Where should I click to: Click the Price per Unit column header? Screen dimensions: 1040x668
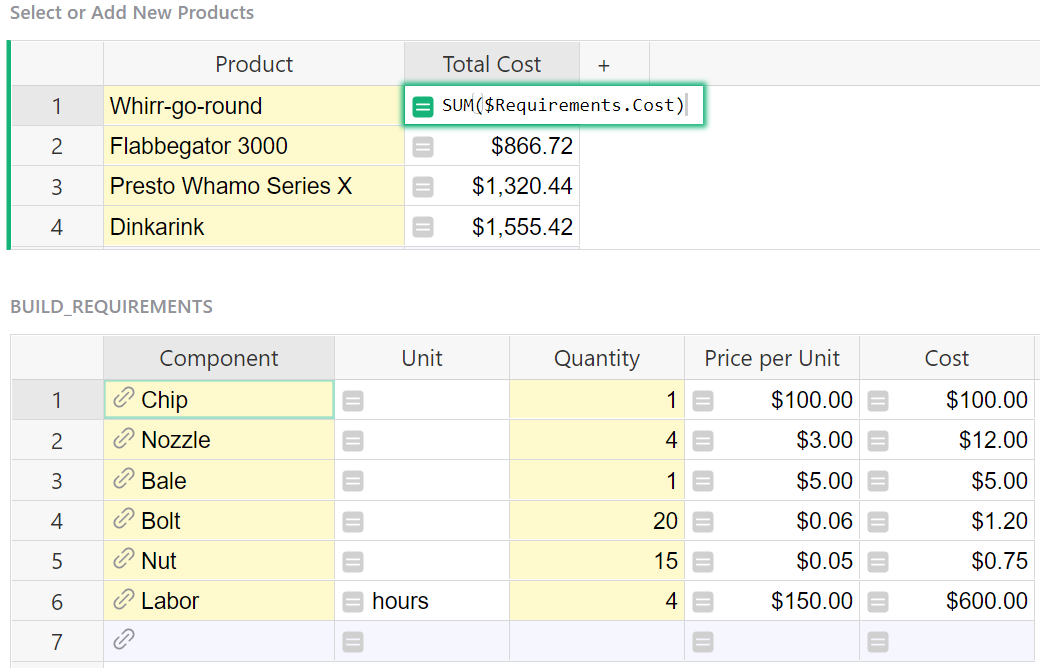pyautogui.click(x=771, y=359)
